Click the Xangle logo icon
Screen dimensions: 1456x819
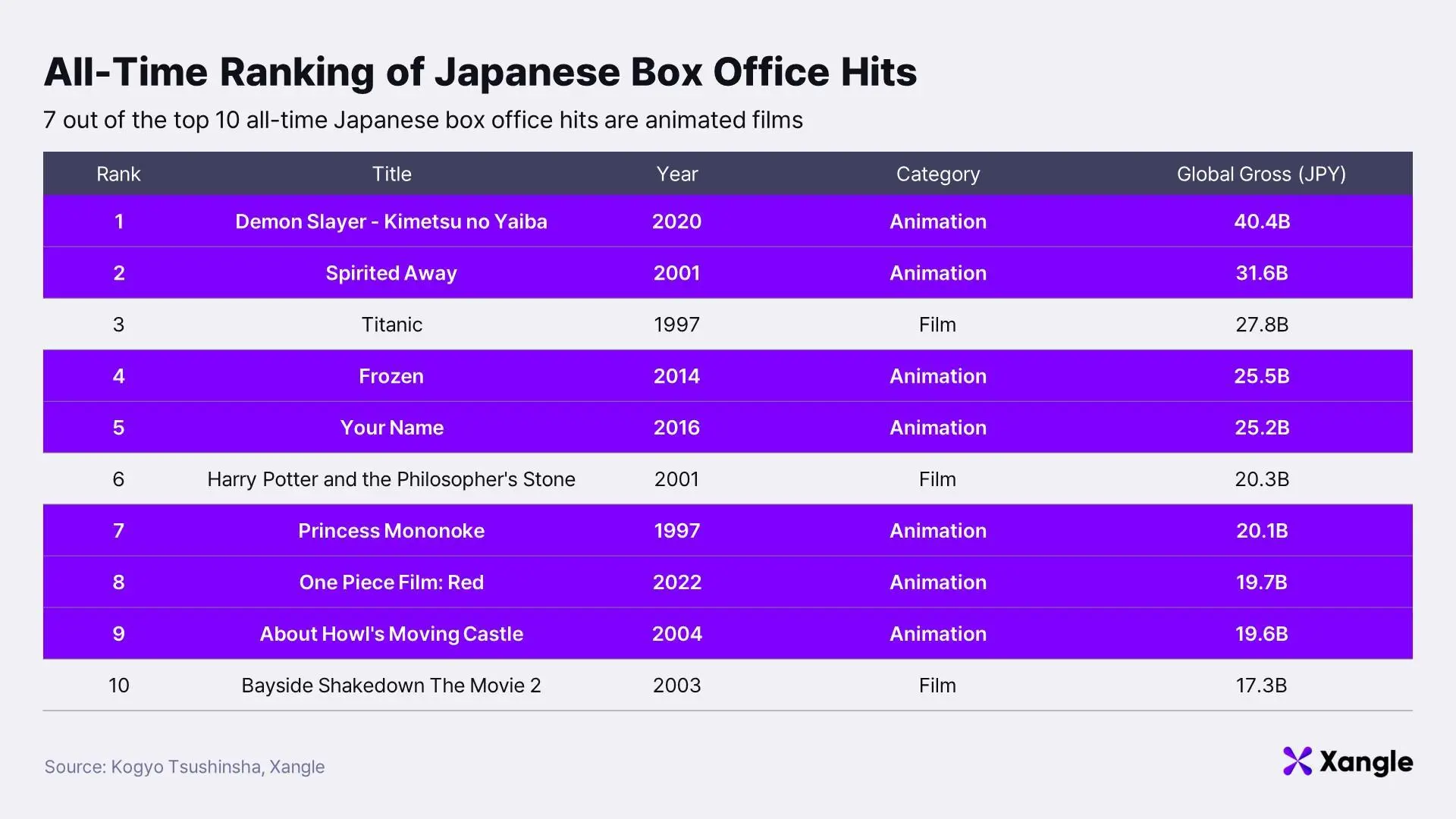click(x=1298, y=761)
